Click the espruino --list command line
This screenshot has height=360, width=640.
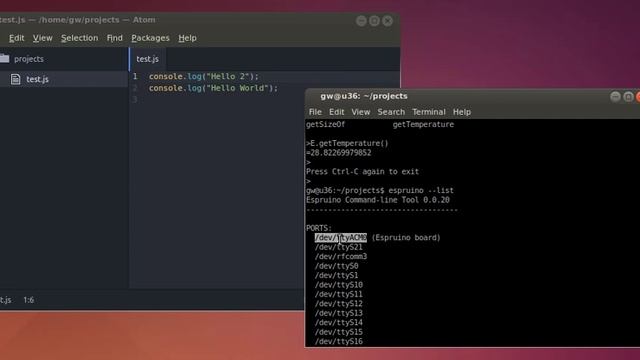coord(380,191)
